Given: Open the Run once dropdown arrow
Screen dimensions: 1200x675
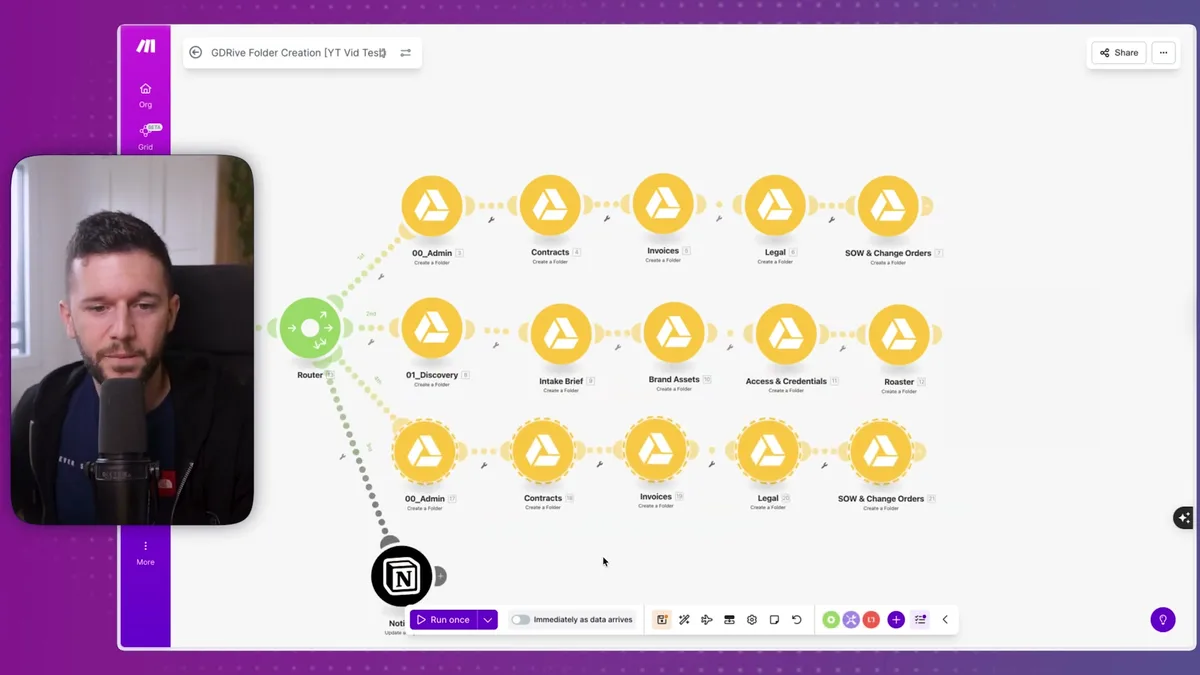Looking at the screenshot, I should point(488,619).
